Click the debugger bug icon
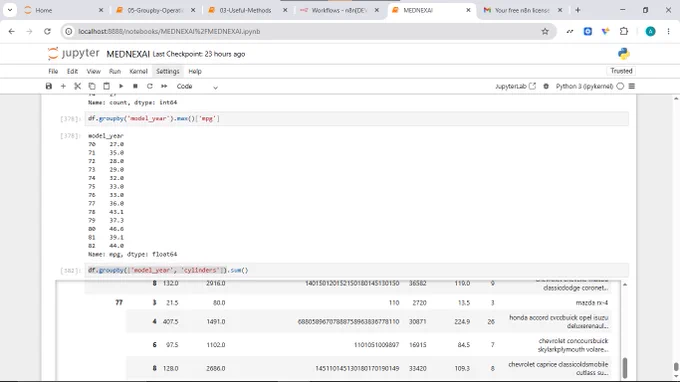Screen dimensions: 680x382 click(x=546, y=86)
